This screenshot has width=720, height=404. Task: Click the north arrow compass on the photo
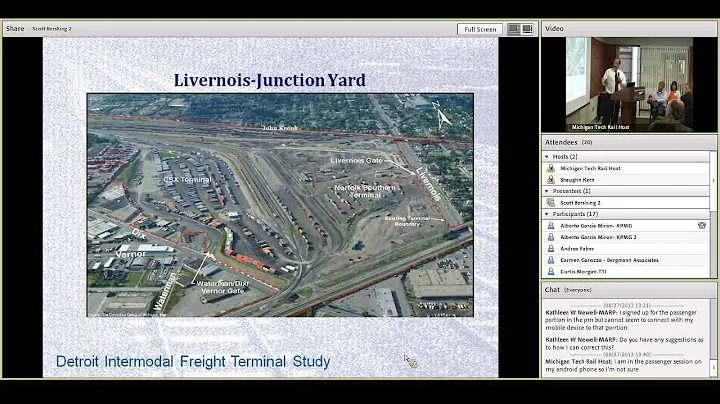click(x=441, y=115)
